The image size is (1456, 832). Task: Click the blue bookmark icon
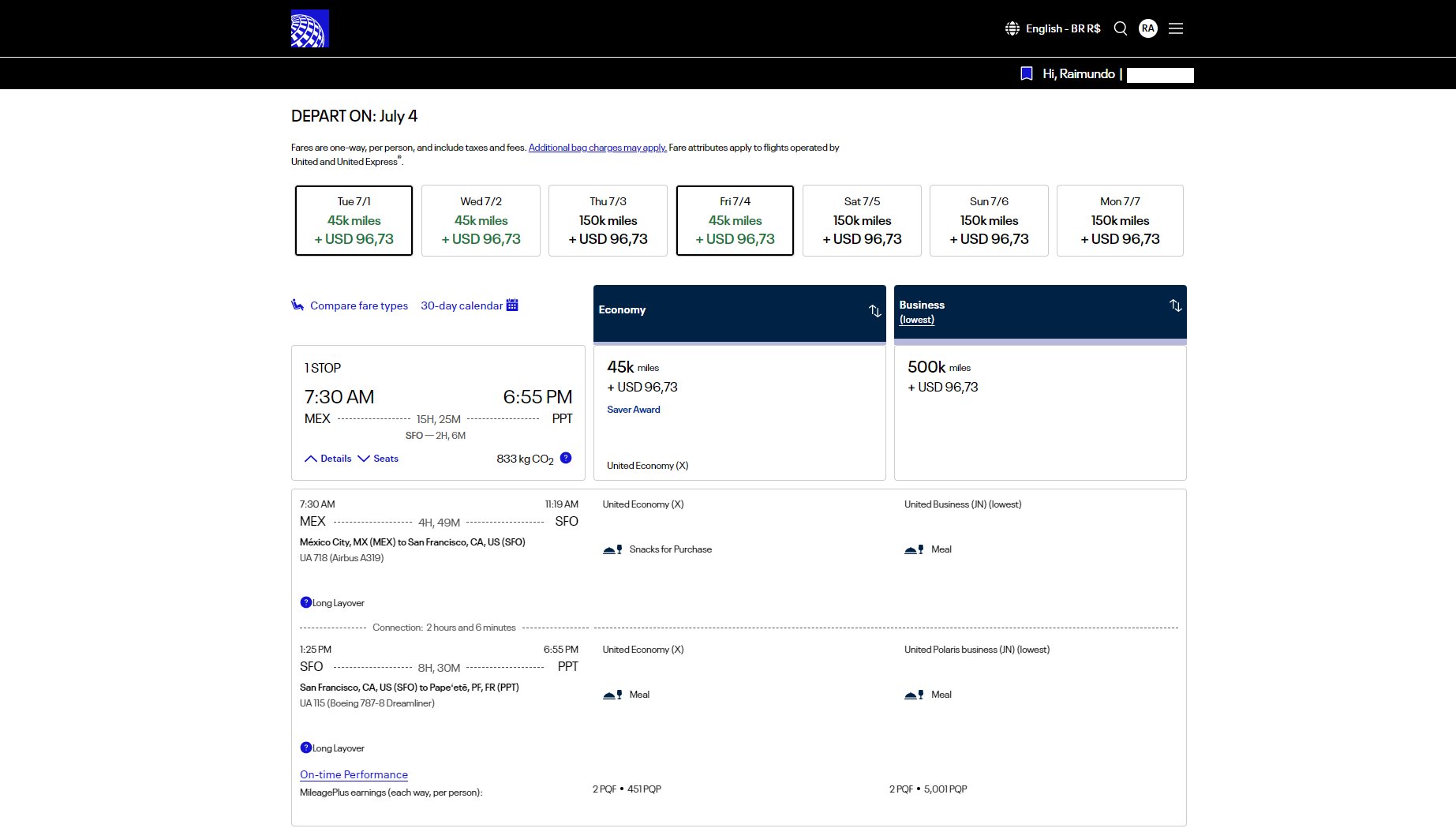tap(1027, 73)
